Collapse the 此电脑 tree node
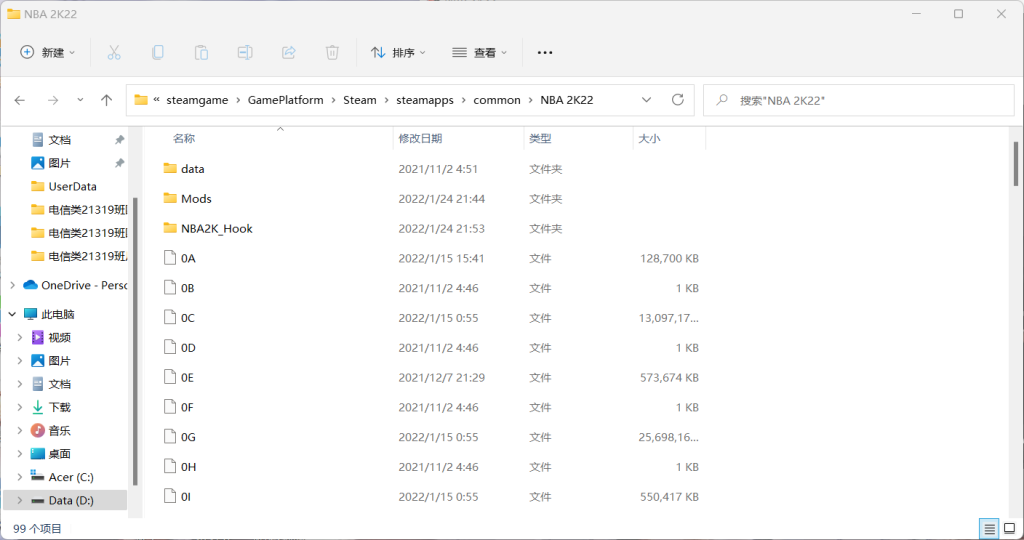Screen dimensions: 1024x540 [x=12, y=314]
